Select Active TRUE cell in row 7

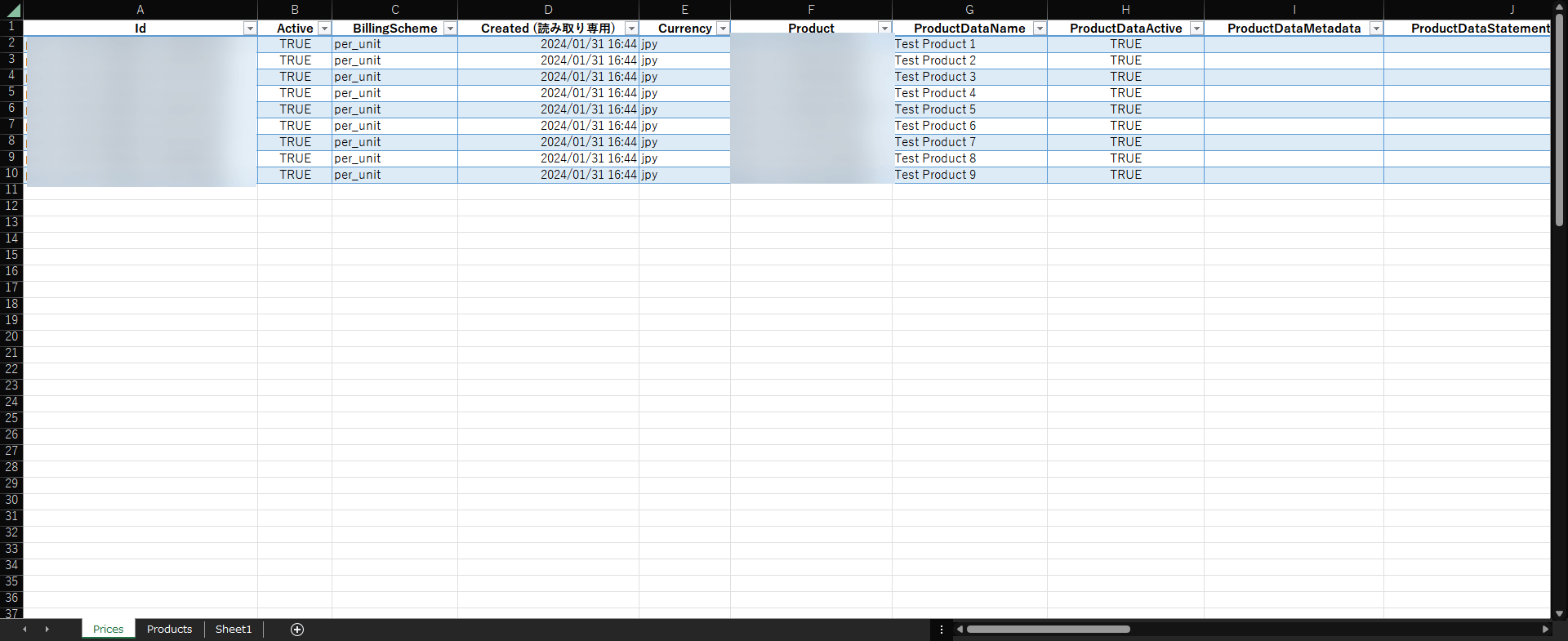click(295, 126)
